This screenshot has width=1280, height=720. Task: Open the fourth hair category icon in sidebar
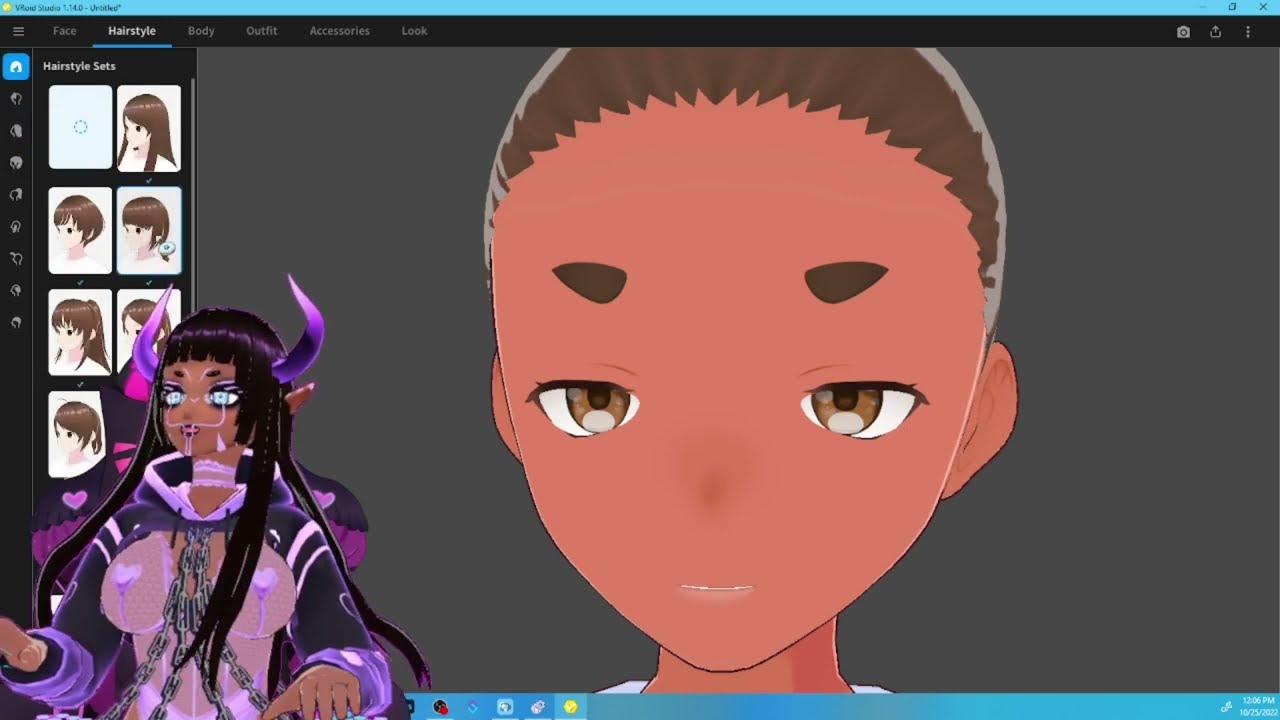pos(16,163)
